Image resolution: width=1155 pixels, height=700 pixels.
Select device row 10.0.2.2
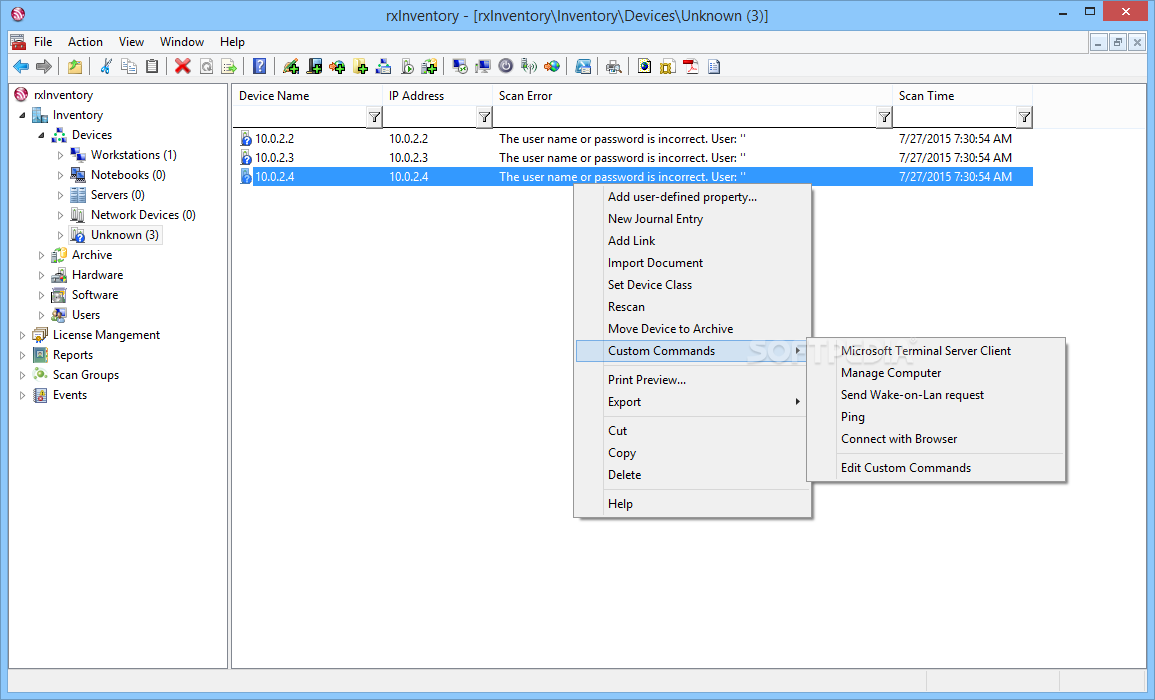(x=635, y=139)
